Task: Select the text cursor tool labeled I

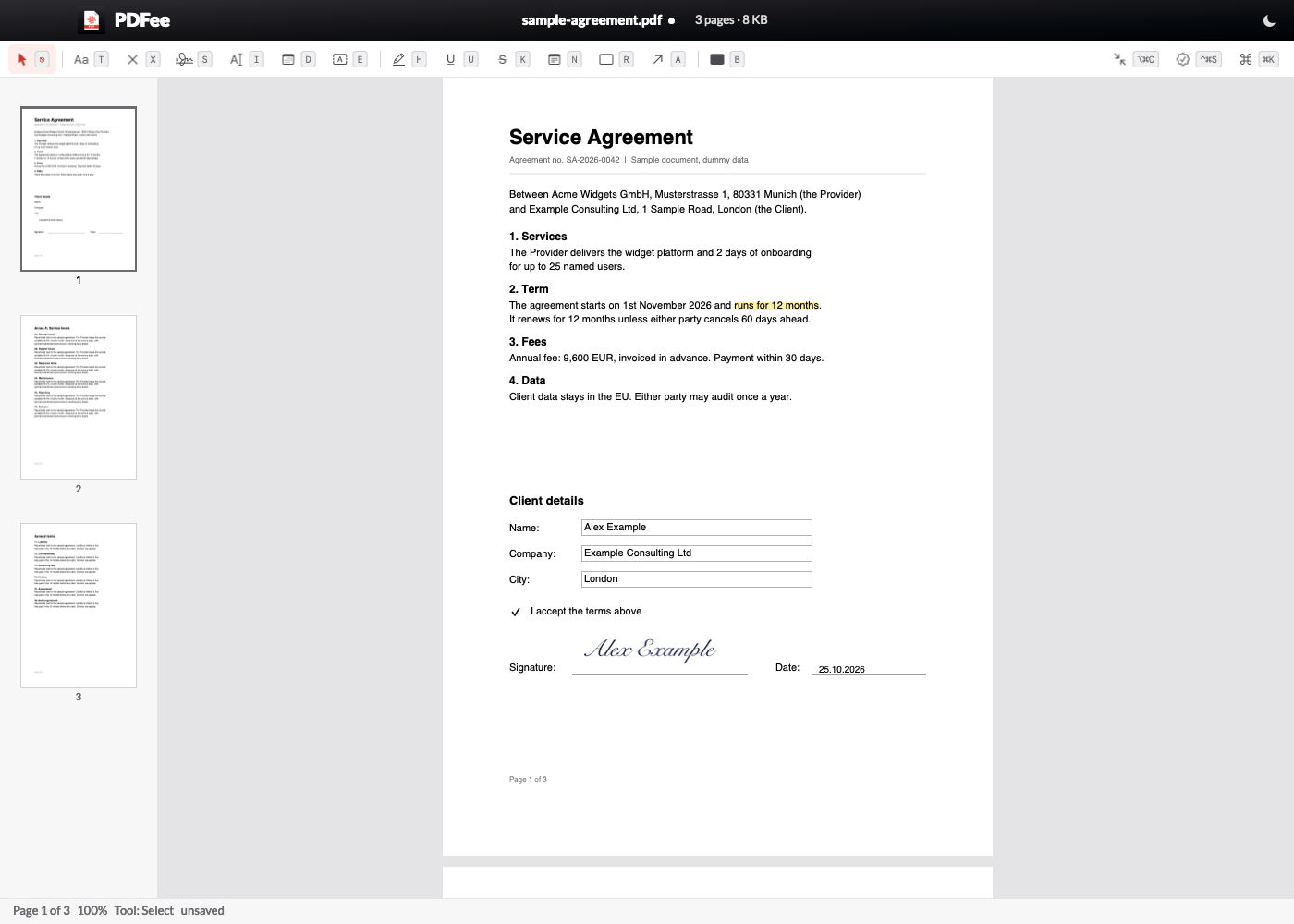Action: [246, 59]
